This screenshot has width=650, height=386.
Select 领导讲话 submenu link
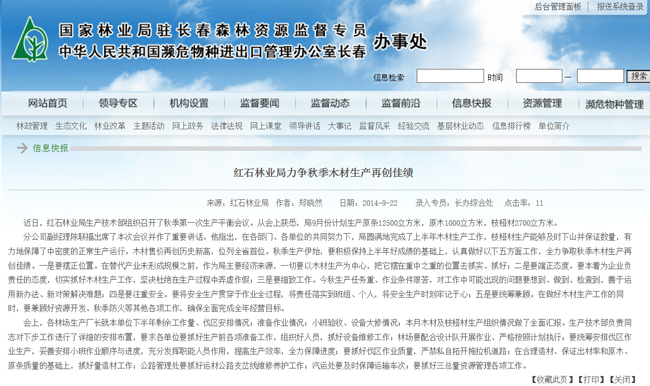tap(305, 126)
